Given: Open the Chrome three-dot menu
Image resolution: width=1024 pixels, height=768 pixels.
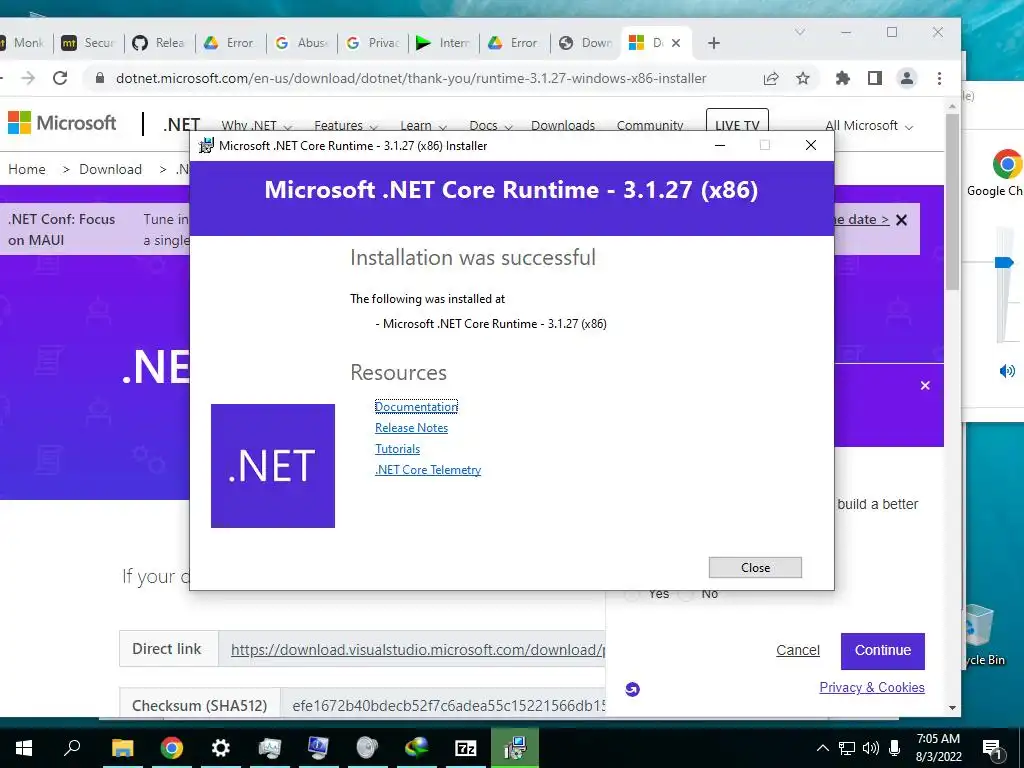Looking at the screenshot, I should 939,78.
